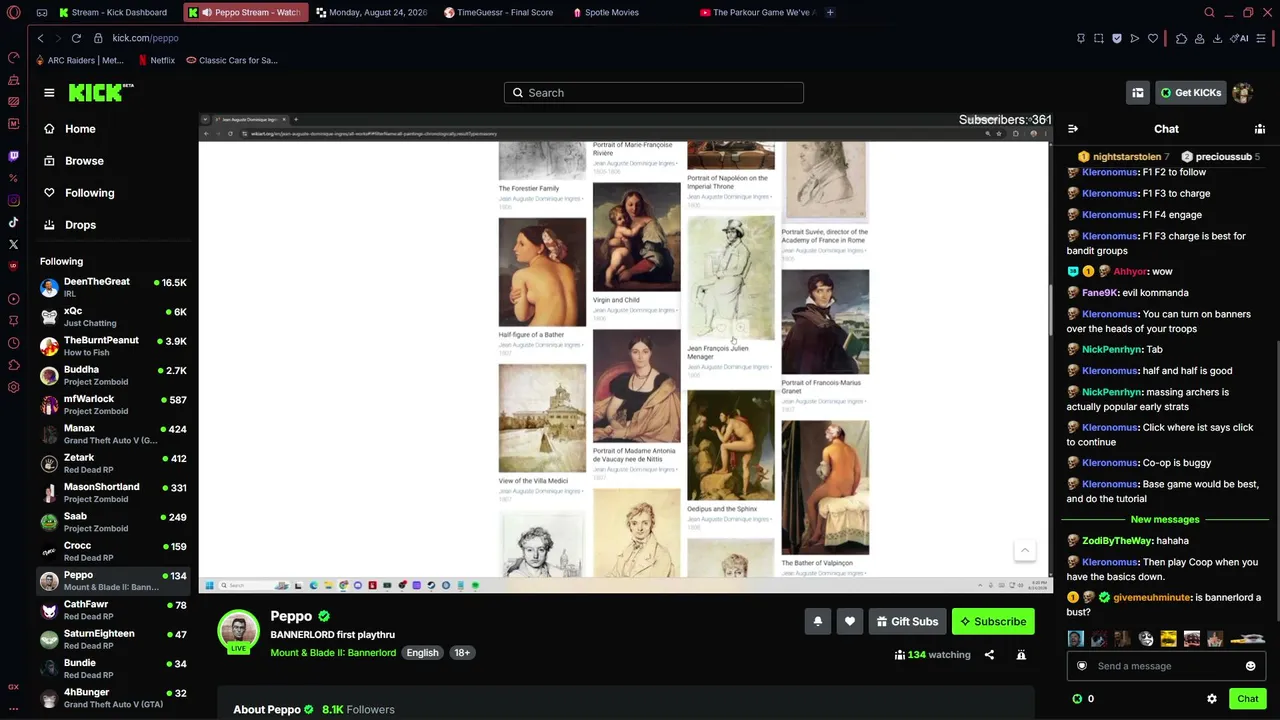Image resolution: width=1280 pixels, height=720 pixels.
Task: Open the Kick dashboard panel icon
Action: point(1138,93)
